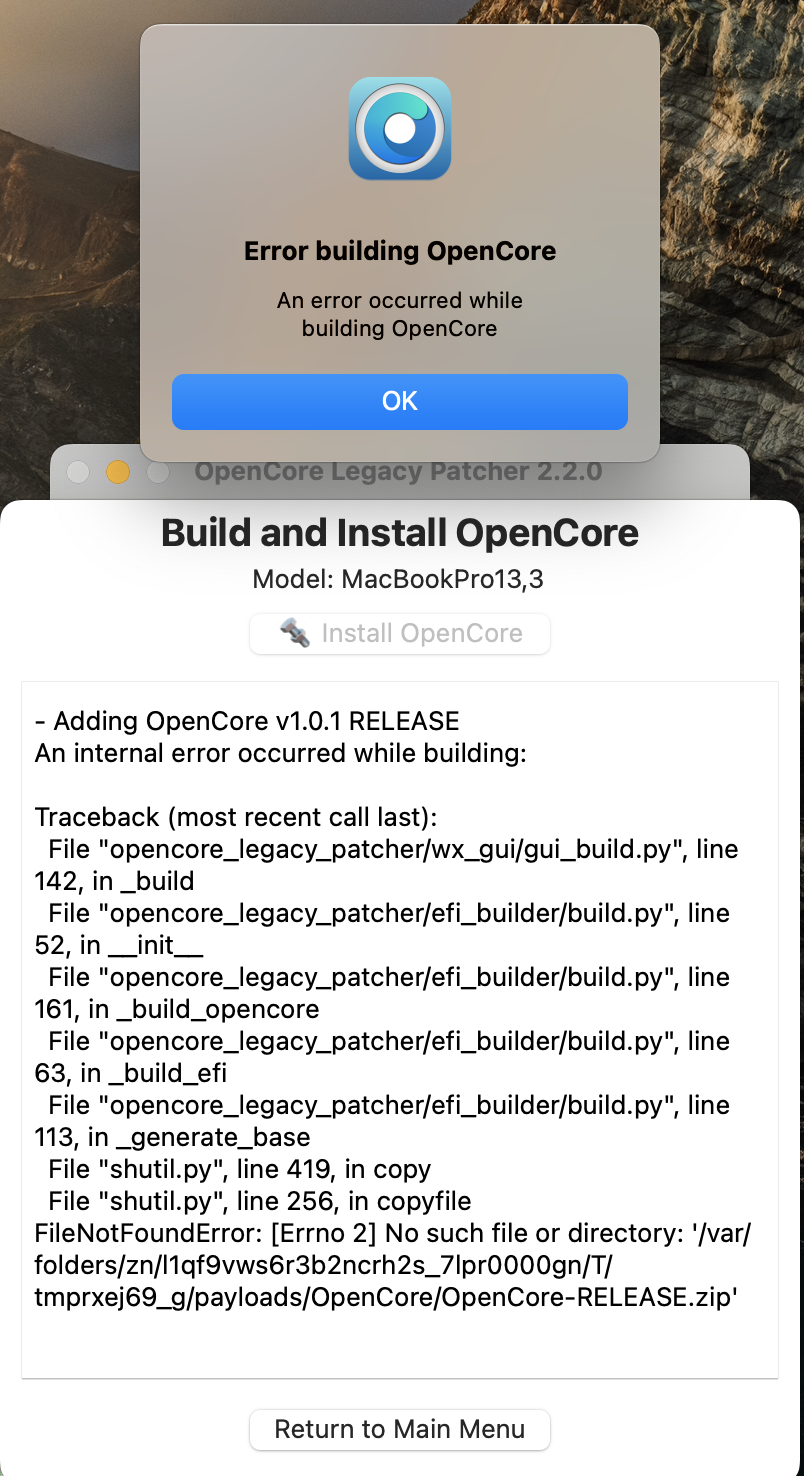Click the 'Traceback (most recent call last)' line
The width and height of the screenshot is (804, 1476).
click(x=236, y=817)
